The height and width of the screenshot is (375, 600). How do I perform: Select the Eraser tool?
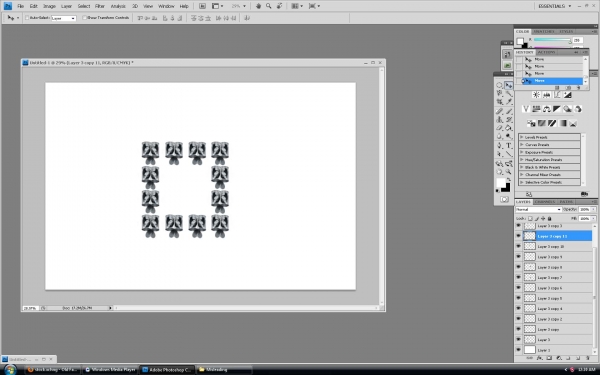(x=500, y=128)
